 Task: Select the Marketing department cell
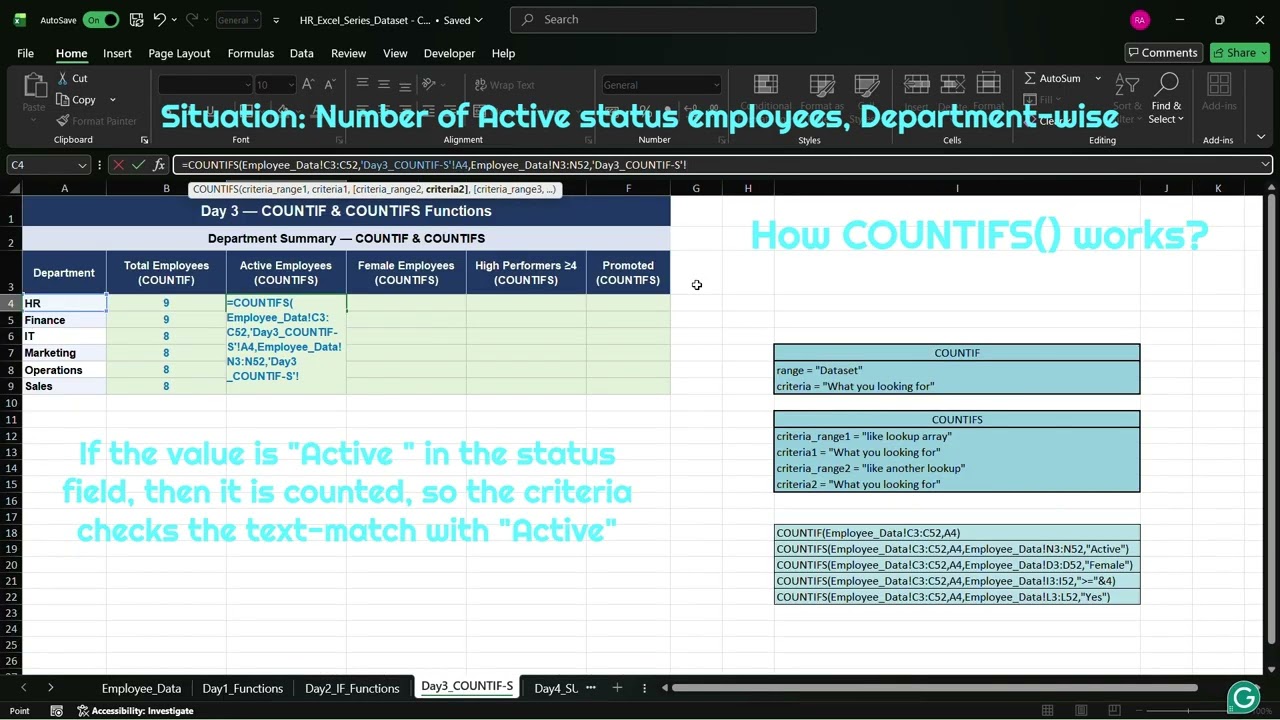pos(64,353)
